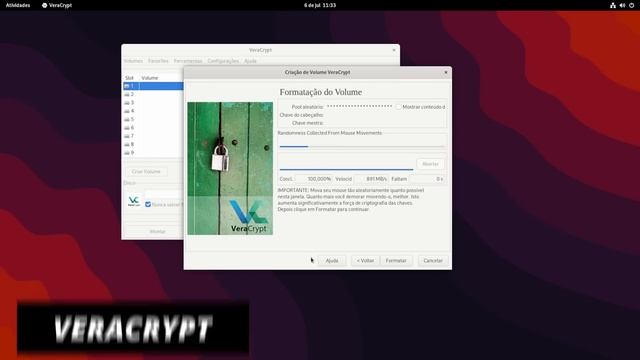Viewport: 640px width, 360px height.
Task: Select slot 8 in volume list
Action: [x=153, y=144]
